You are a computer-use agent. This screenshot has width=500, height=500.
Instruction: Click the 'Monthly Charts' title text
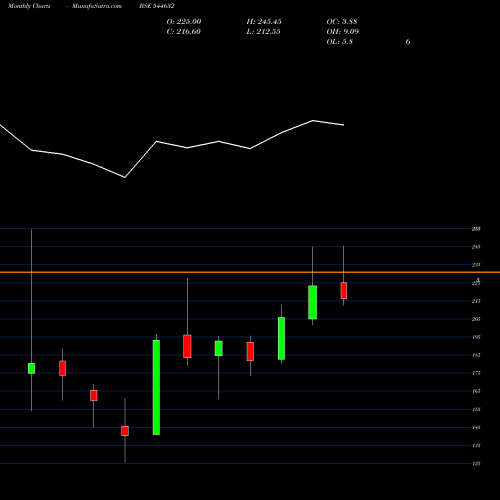(29, 6)
